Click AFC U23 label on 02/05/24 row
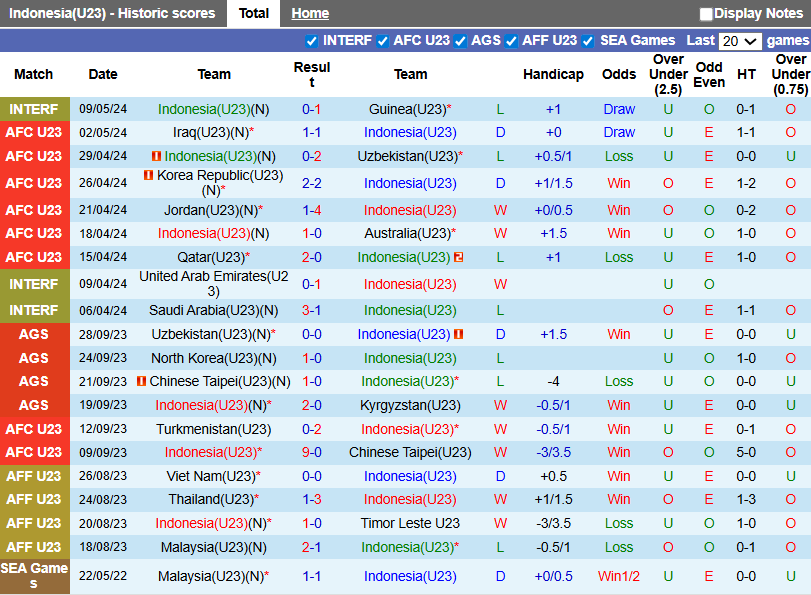The image size is (811, 595). pos(34,132)
